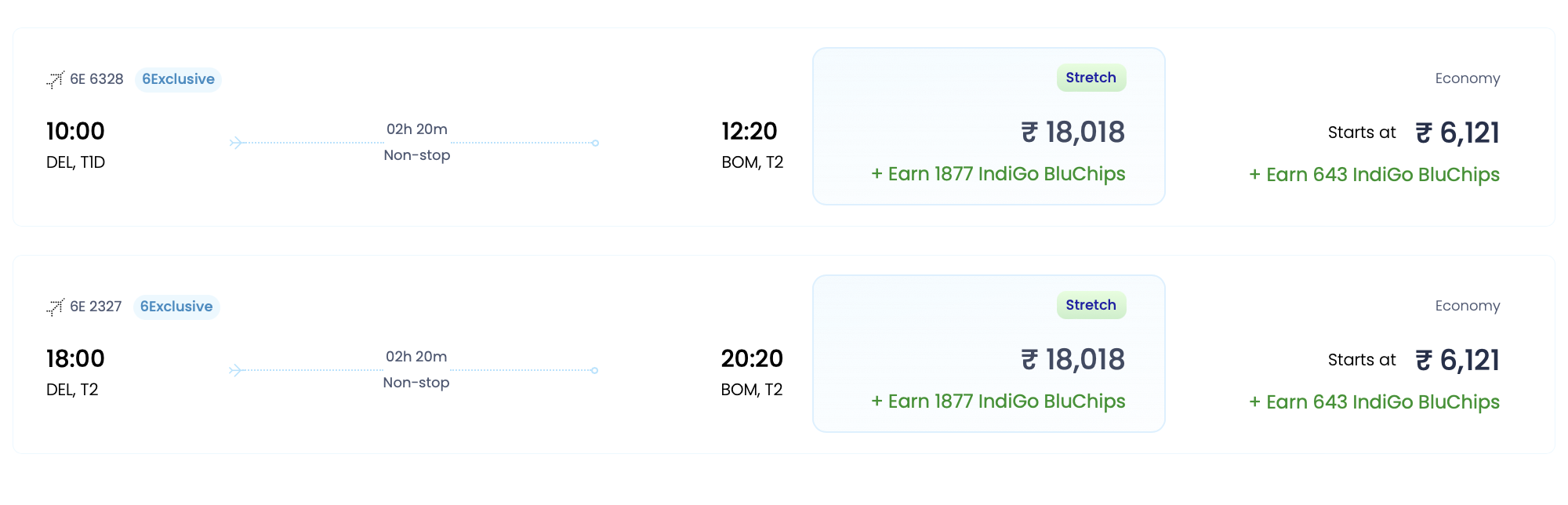Image resolution: width=1568 pixels, height=505 pixels.
Task: Select the Stretch fare for the 10:00 flight
Action: [1091, 78]
